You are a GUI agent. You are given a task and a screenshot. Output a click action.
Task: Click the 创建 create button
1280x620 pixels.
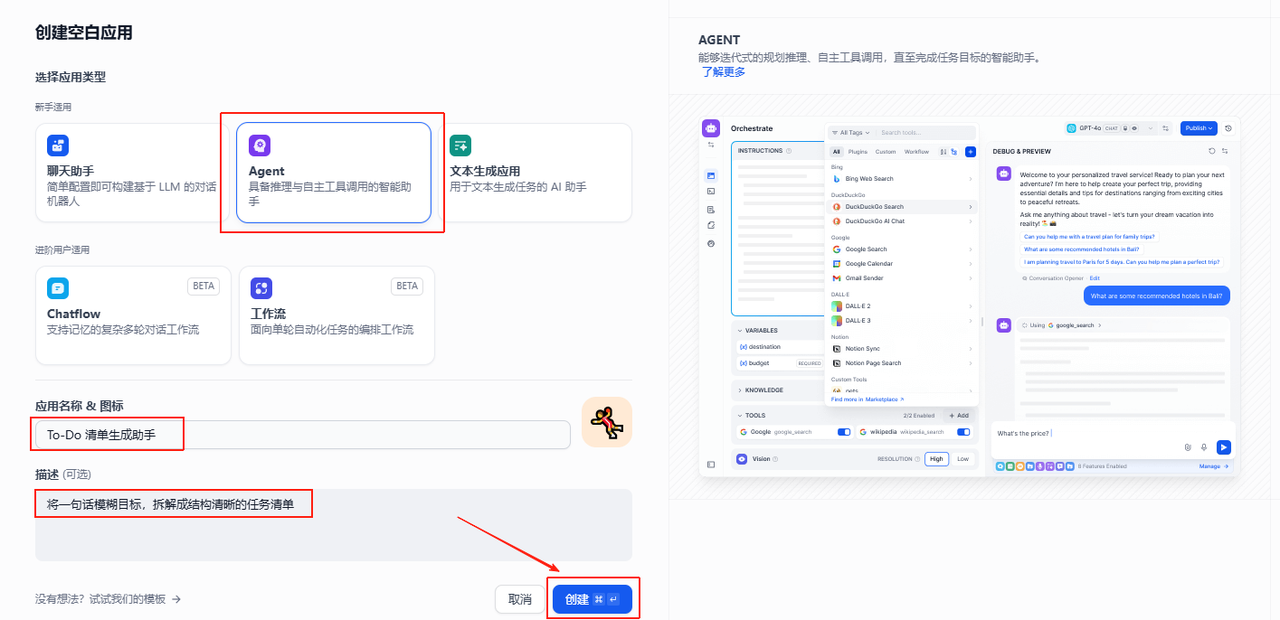592,599
